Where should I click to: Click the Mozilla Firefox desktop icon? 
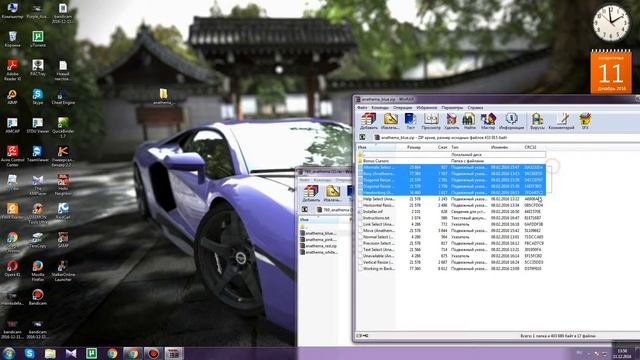(38, 270)
